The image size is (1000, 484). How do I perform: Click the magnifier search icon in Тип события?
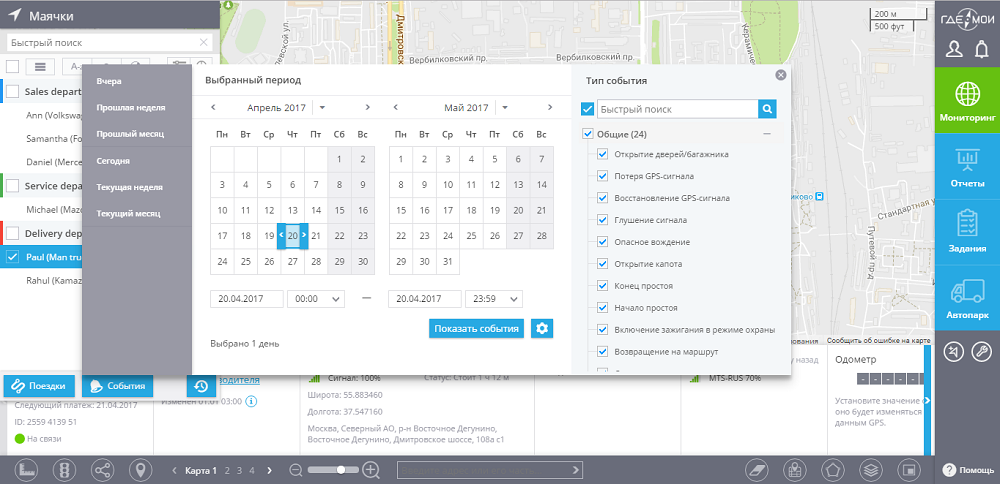767,109
